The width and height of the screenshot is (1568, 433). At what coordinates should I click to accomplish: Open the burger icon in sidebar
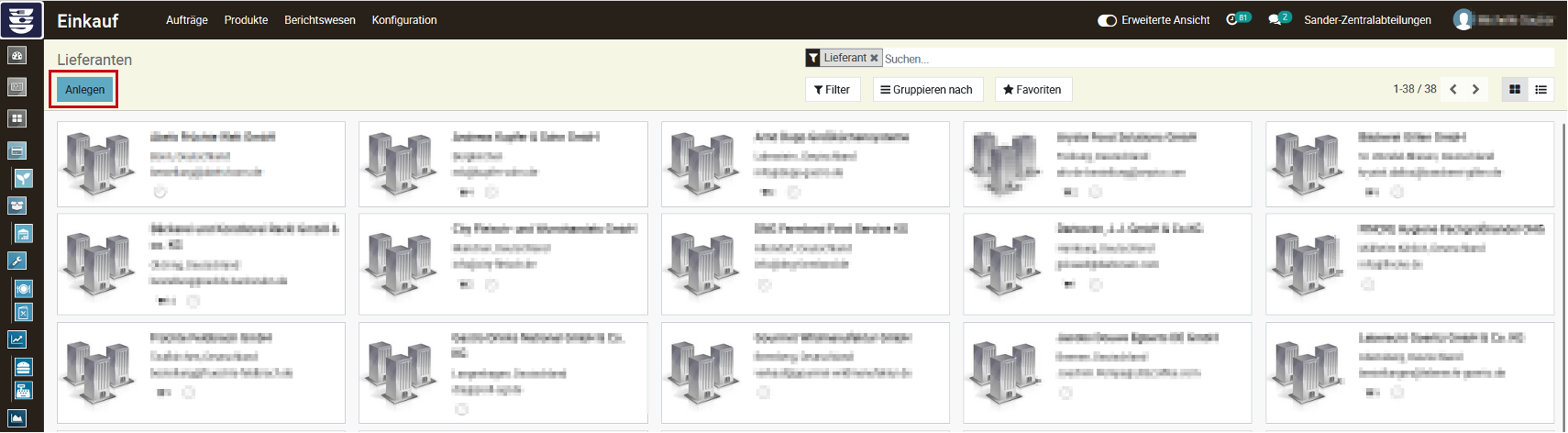(24, 367)
